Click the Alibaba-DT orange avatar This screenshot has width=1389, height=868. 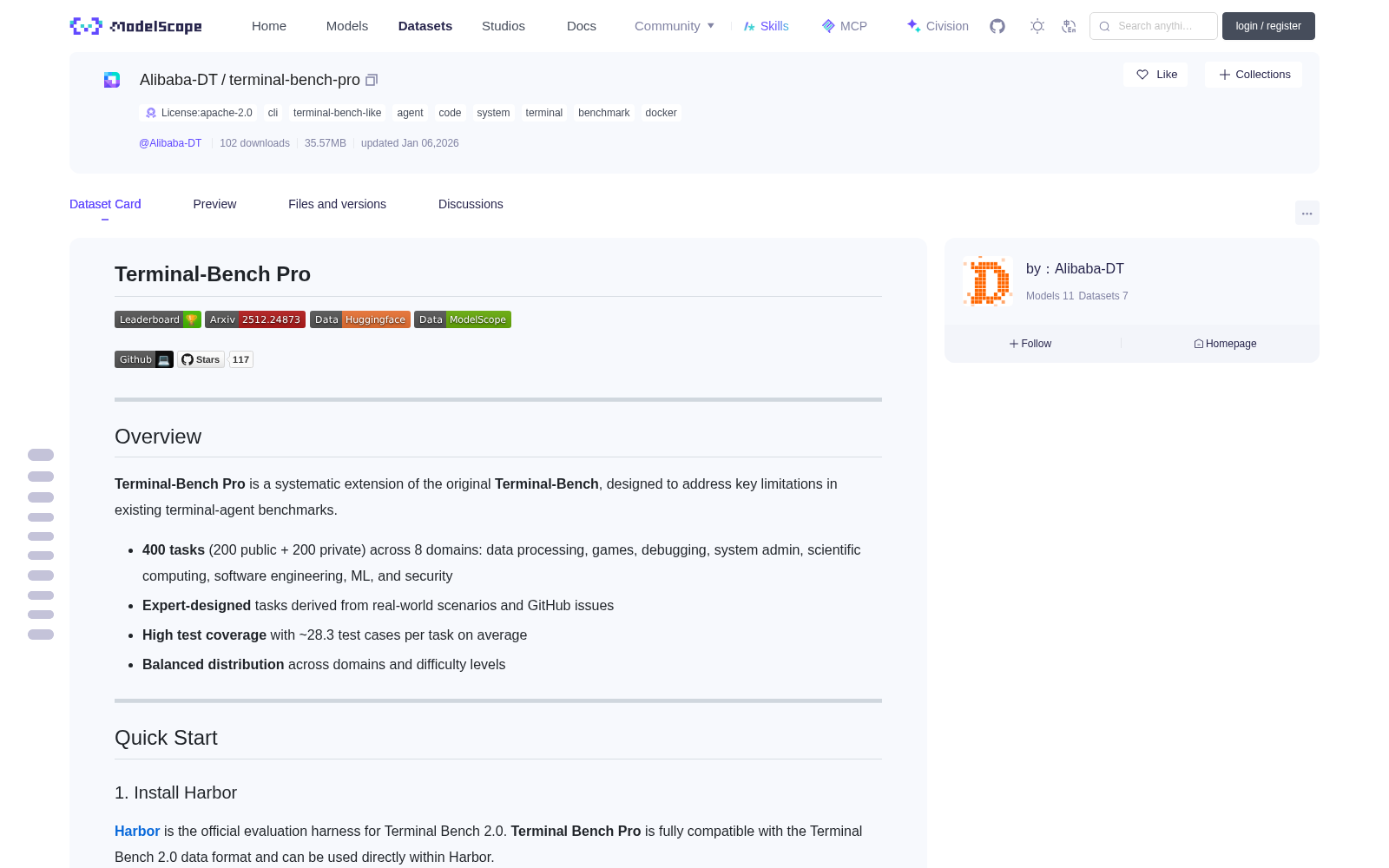point(987,281)
